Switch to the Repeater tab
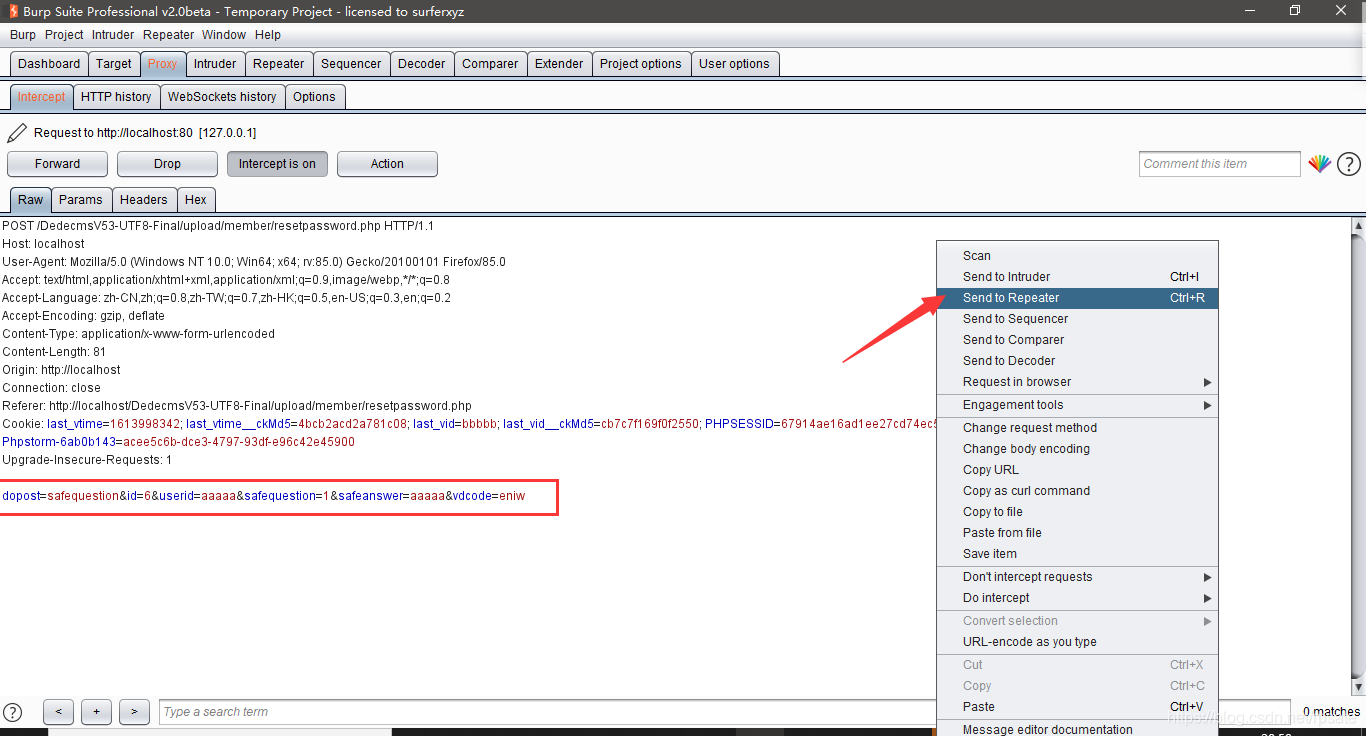Image resolution: width=1366 pixels, height=736 pixels. point(279,64)
